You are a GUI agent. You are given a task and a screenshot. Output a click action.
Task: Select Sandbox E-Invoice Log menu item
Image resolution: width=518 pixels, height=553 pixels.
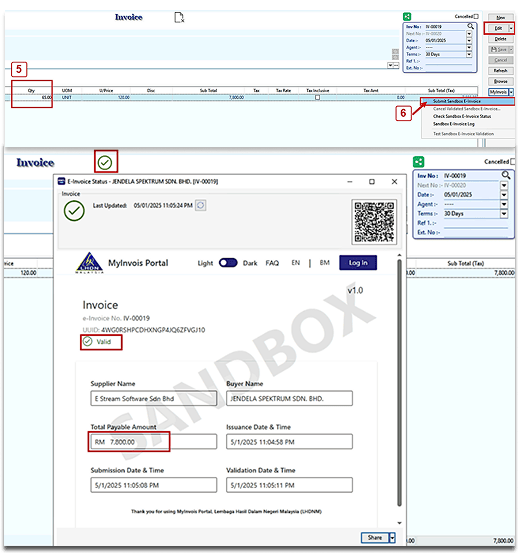[468, 124]
